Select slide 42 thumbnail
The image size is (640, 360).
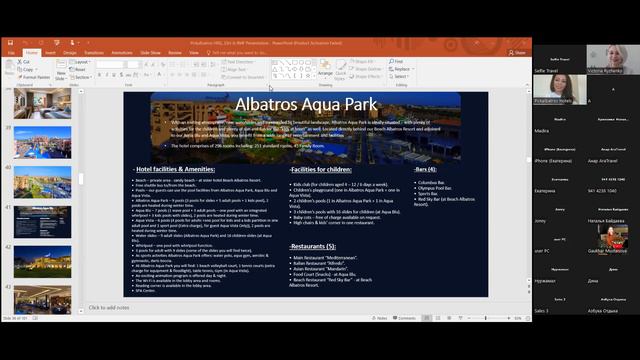pyautogui.click(x=42, y=262)
